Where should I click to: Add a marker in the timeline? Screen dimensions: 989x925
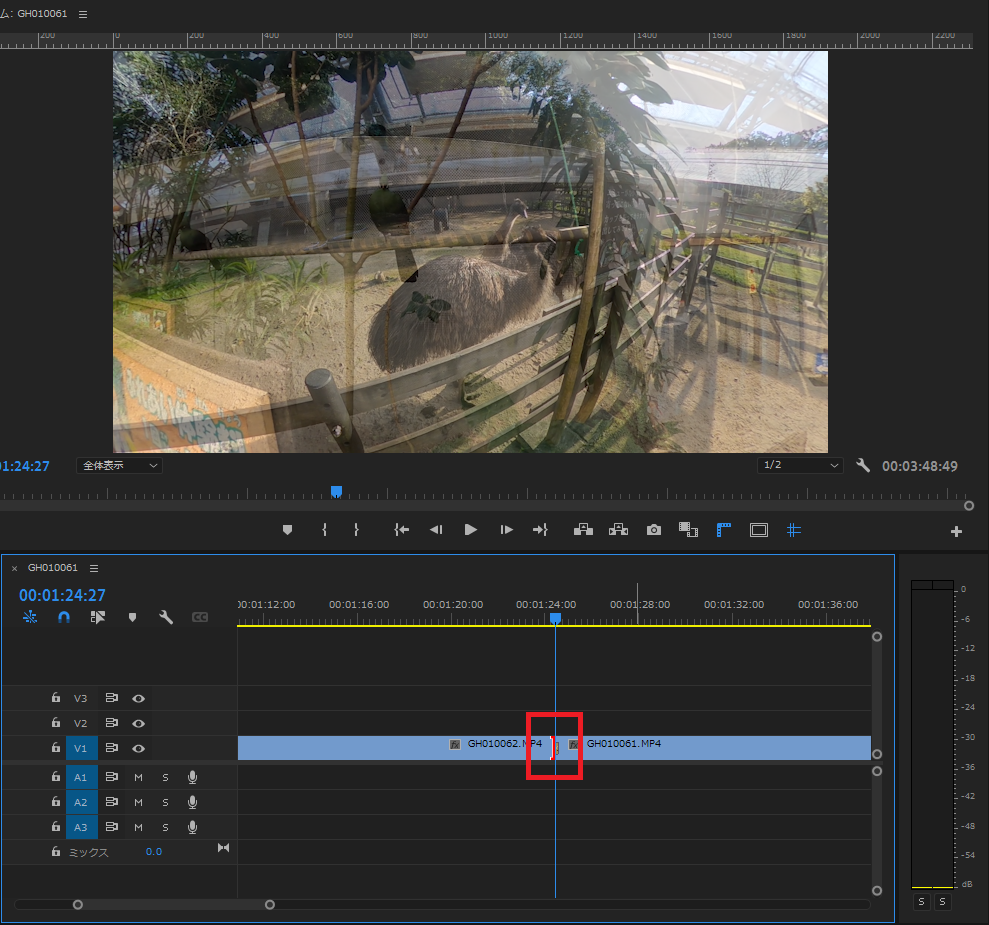[x=132, y=617]
